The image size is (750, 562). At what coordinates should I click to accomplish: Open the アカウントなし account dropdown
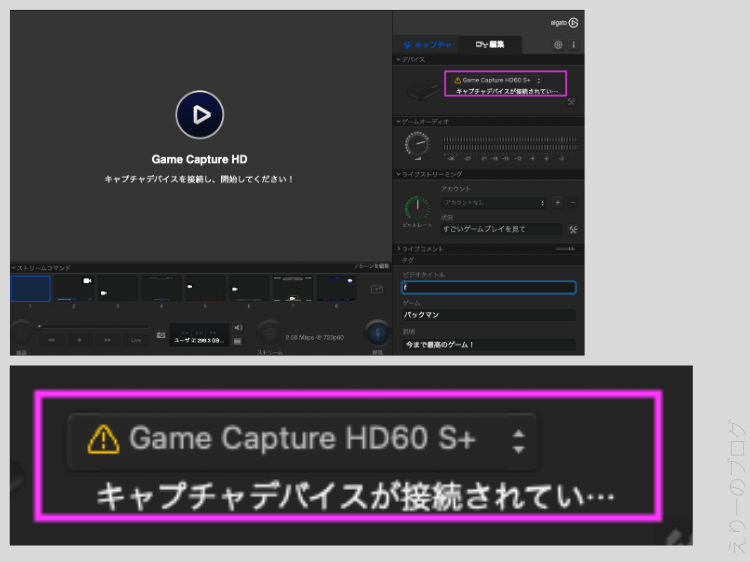pos(494,202)
